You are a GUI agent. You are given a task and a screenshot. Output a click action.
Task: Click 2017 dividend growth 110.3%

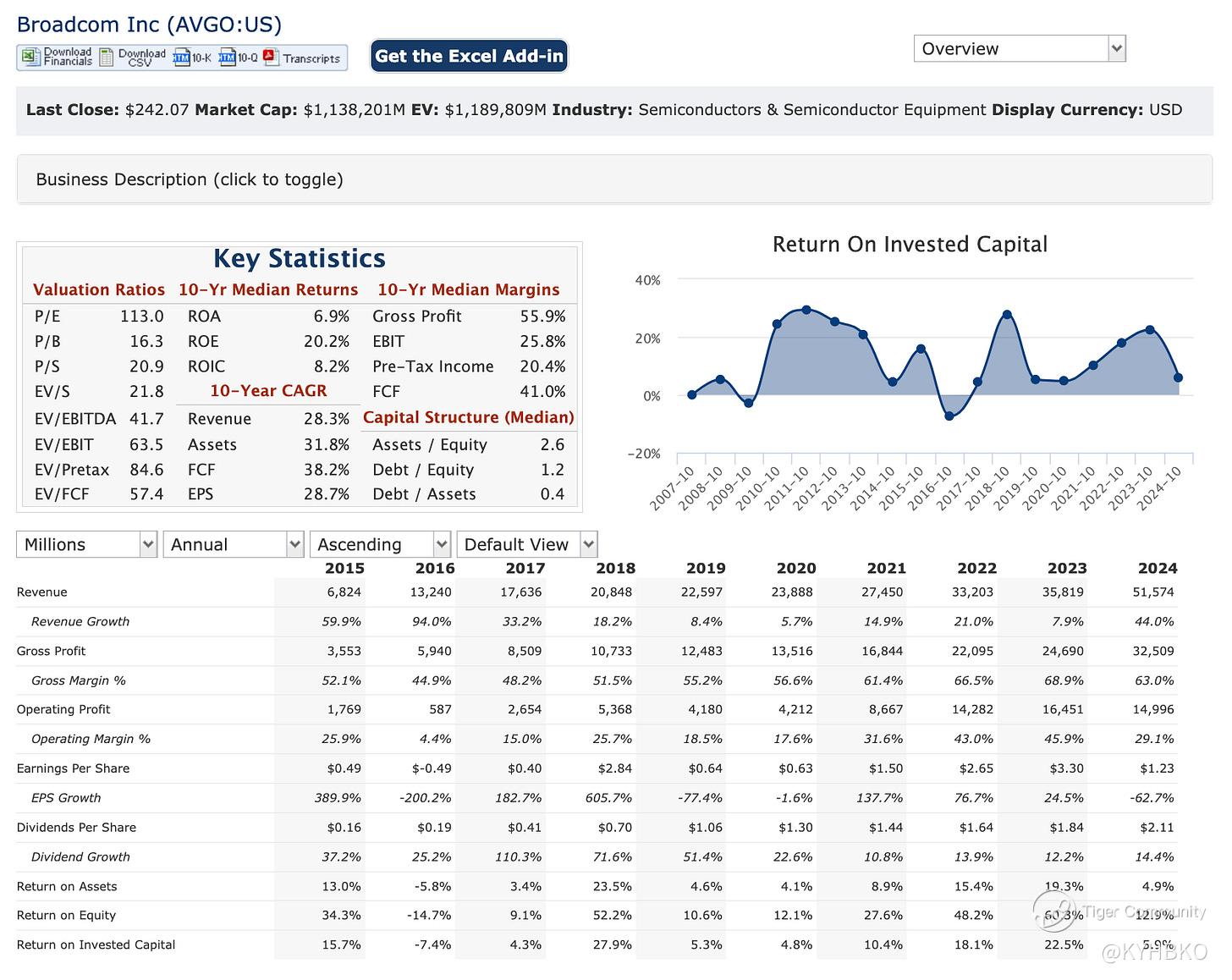[518, 856]
